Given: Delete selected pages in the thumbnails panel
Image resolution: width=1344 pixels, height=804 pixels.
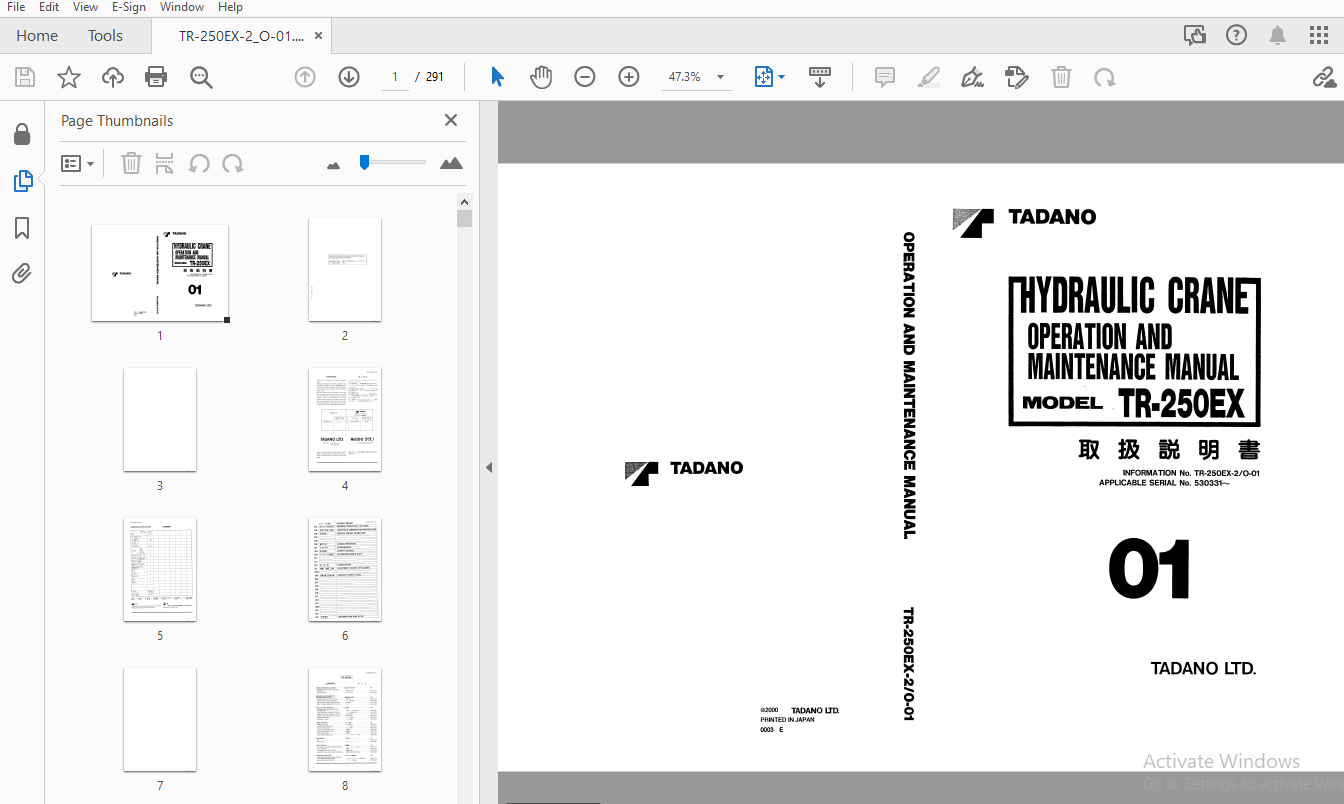Looking at the screenshot, I should 131,163.
